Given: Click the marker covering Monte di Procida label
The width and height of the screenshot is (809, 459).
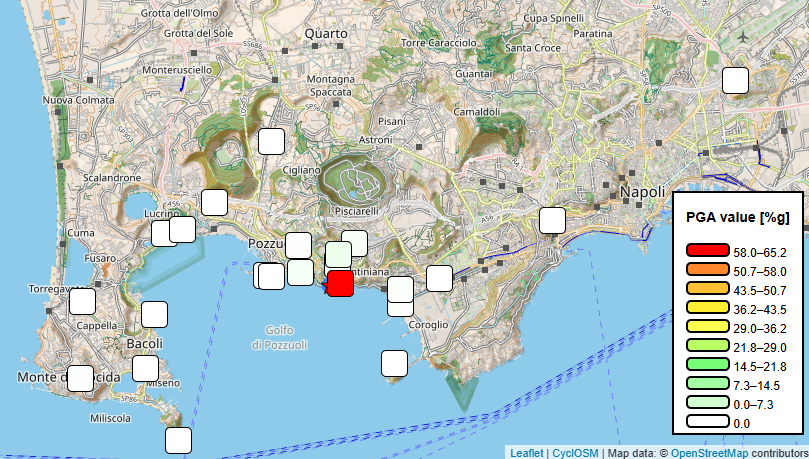Looking at the screenshot, I should click(80, 378).
